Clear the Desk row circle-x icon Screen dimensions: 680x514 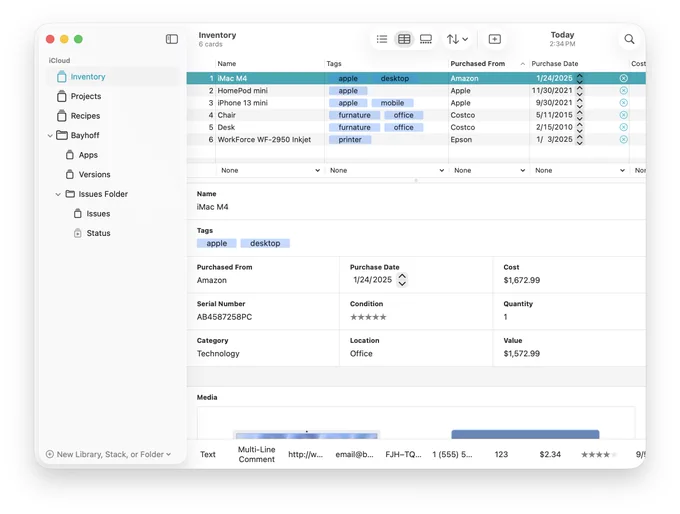point(624,127)
